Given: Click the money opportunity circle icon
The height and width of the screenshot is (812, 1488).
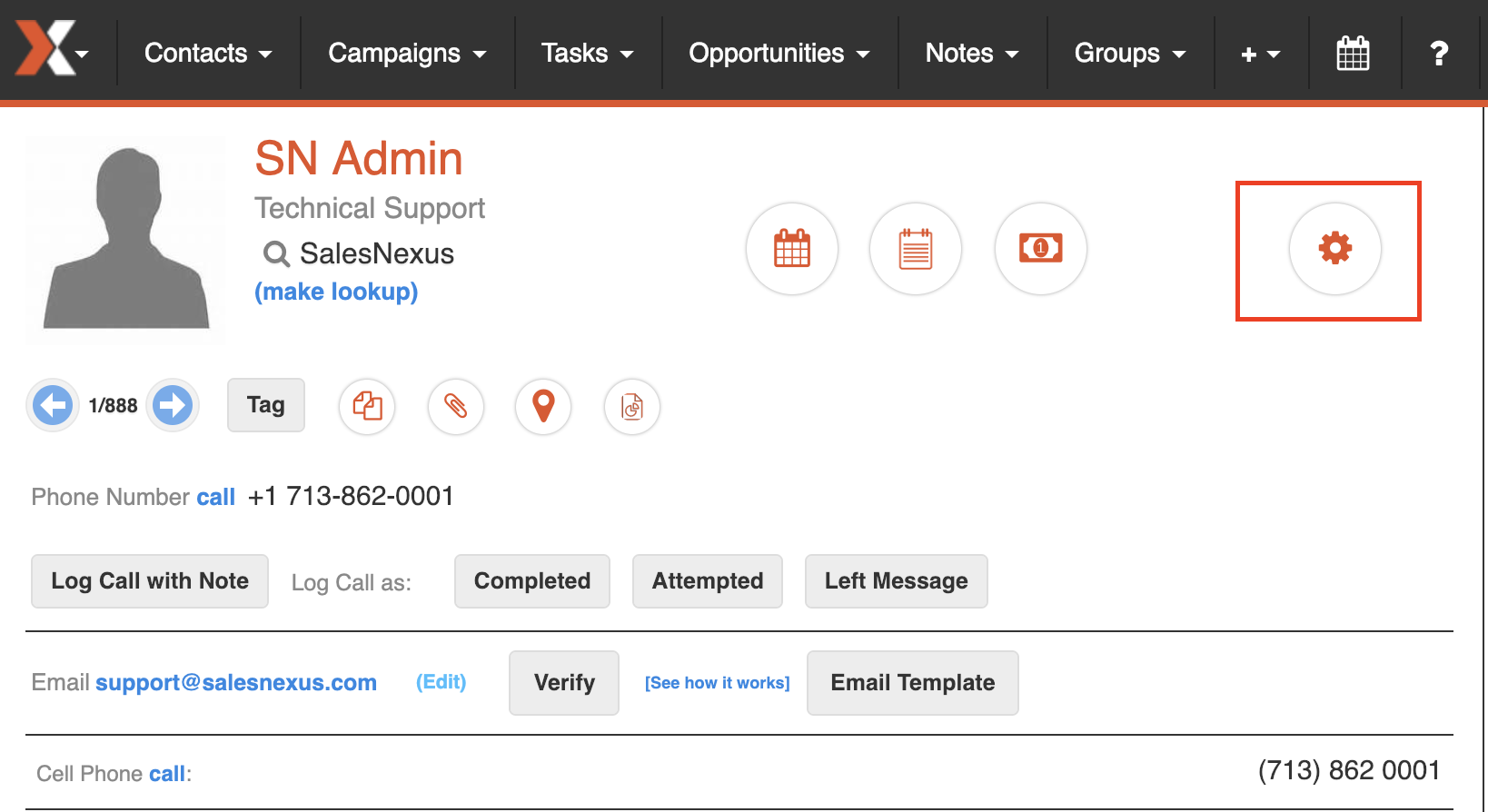Looking at the screenshot, I should coord(1041,248).
